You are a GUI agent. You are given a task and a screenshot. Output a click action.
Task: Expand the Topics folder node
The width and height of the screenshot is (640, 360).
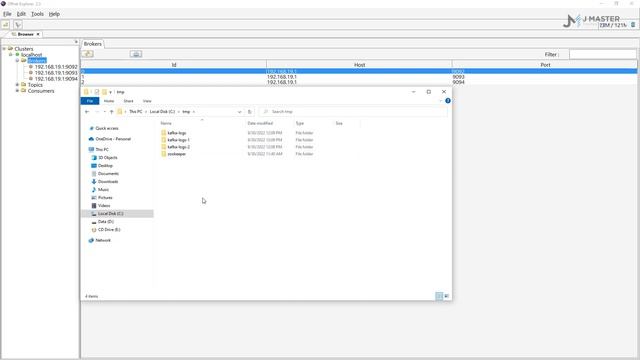18,85
